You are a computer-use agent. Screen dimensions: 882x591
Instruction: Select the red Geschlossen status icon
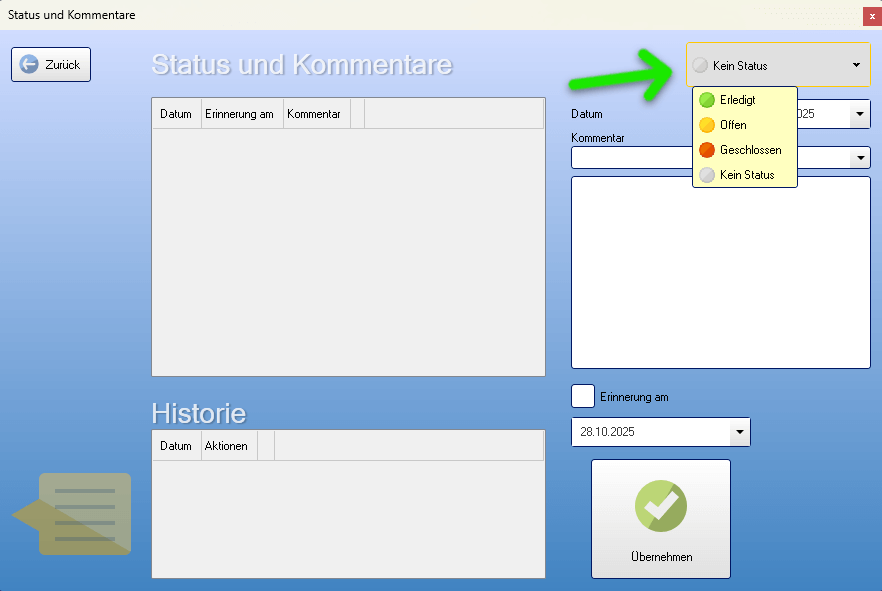point(707,150)
